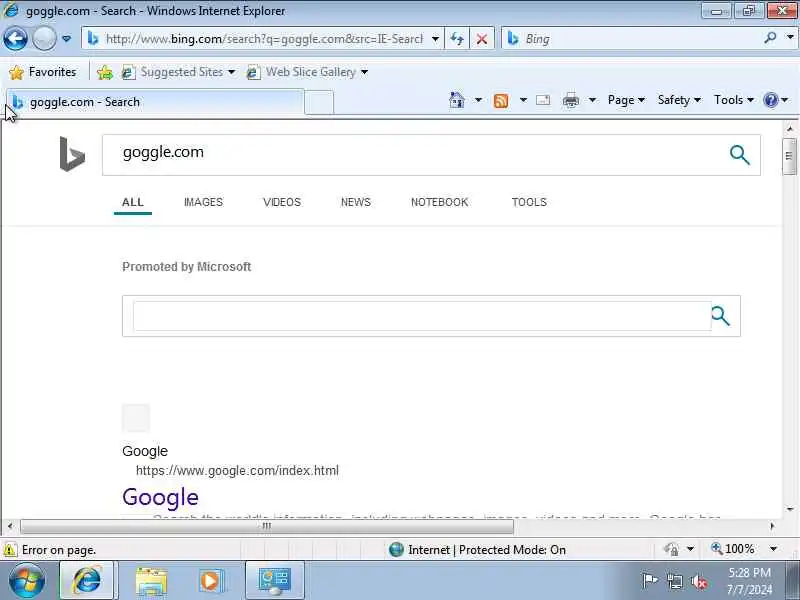Click the horizontal scrollbar right arrow
The width and height of the screenshot is (800, 600).
point(772,526)
